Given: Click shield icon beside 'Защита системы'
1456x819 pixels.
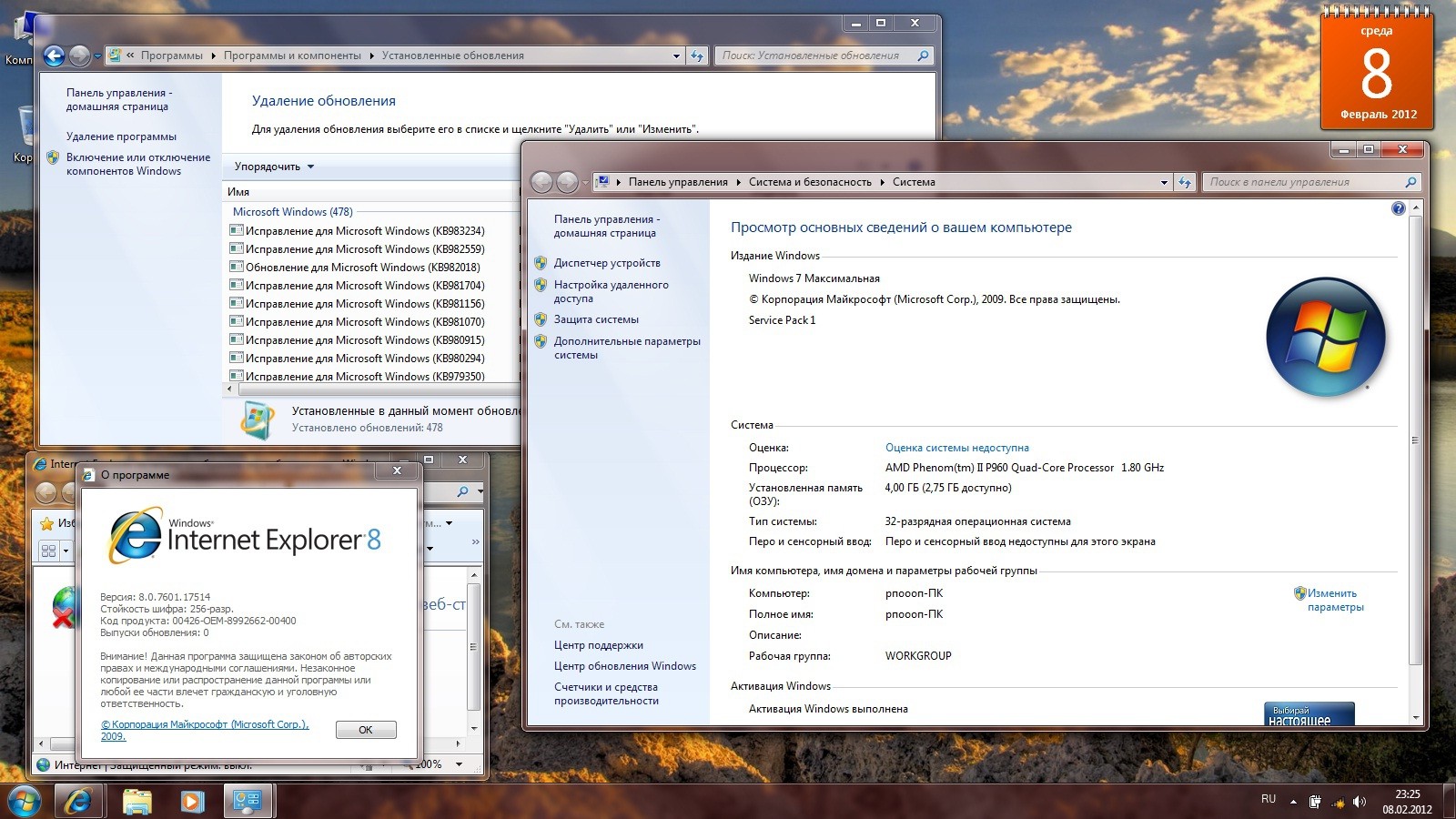Looking at the screenshot, I should (541, 319).
